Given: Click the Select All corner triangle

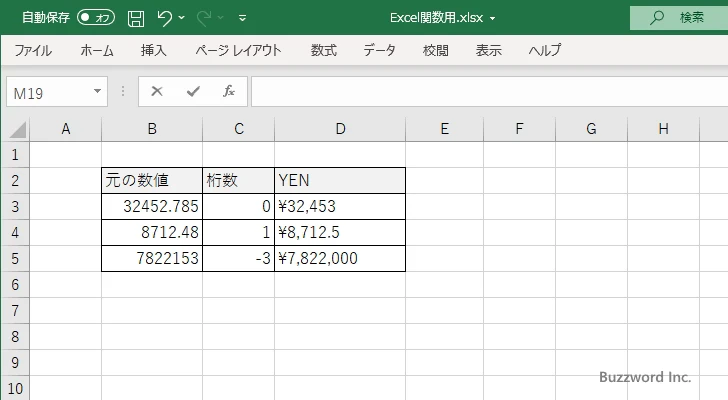Looking at the screenshot, I should tap(16, 128).
